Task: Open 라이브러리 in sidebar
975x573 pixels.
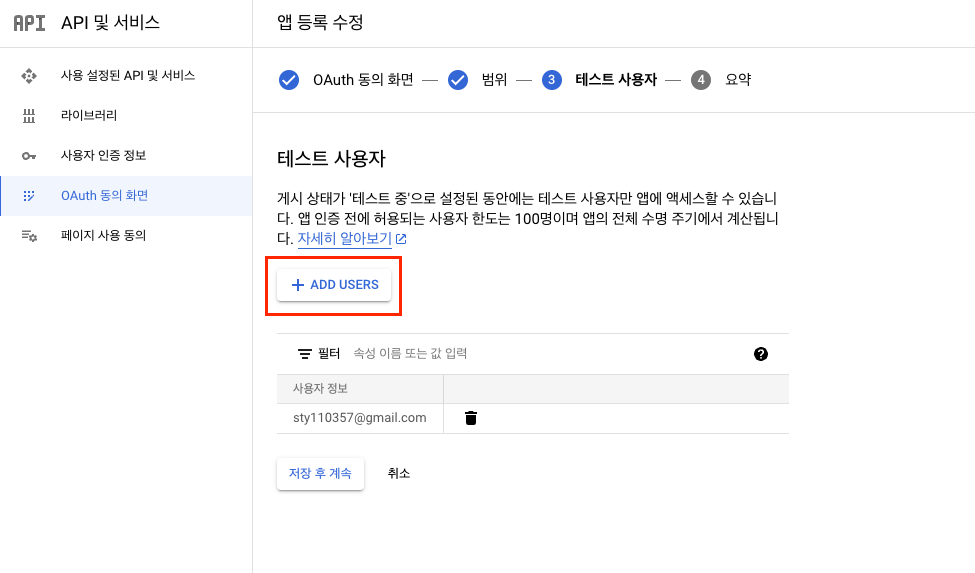Action: pyautogui.click(x=126, y=116)
